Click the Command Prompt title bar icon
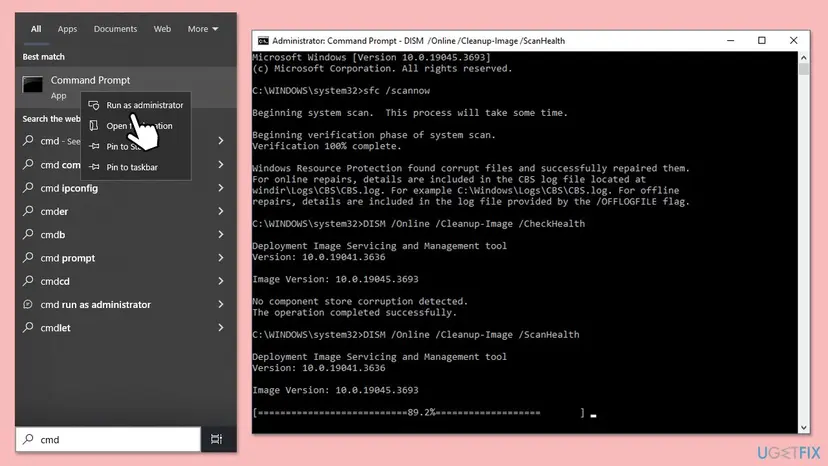This screenshot has height=466, width=828. tap(262, 41)
